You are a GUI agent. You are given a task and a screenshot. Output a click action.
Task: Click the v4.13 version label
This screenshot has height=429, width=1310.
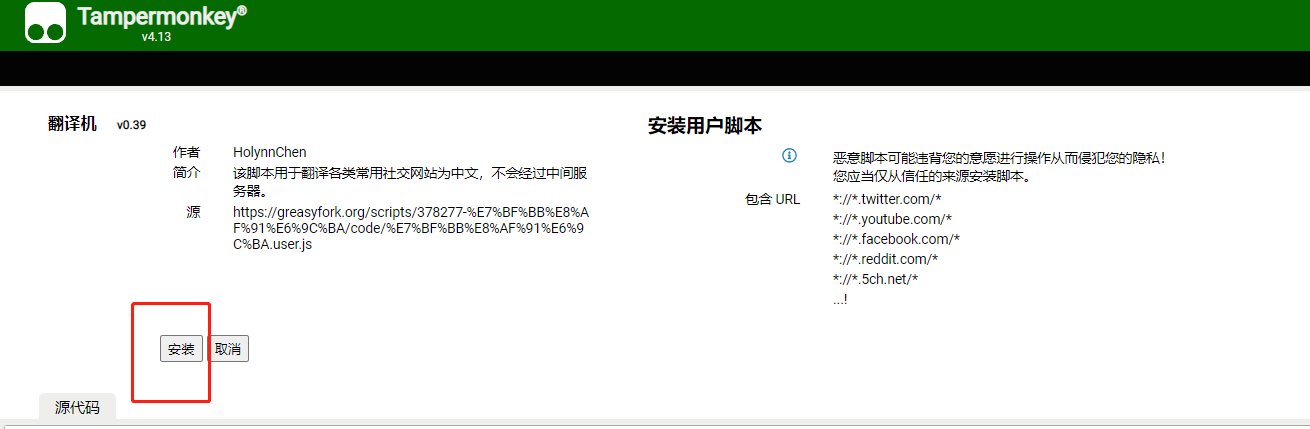coord(156,37)
